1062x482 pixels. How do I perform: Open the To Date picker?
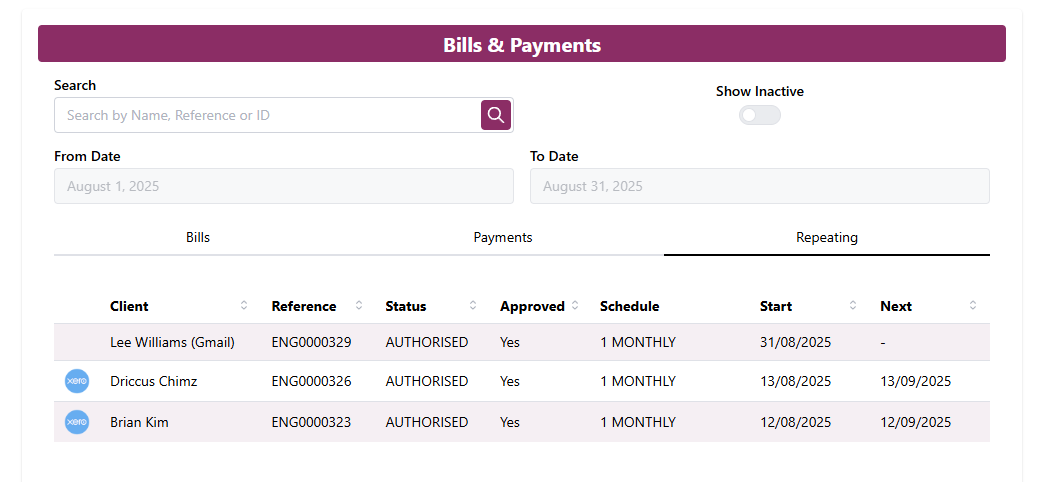[x=759, y=186]
